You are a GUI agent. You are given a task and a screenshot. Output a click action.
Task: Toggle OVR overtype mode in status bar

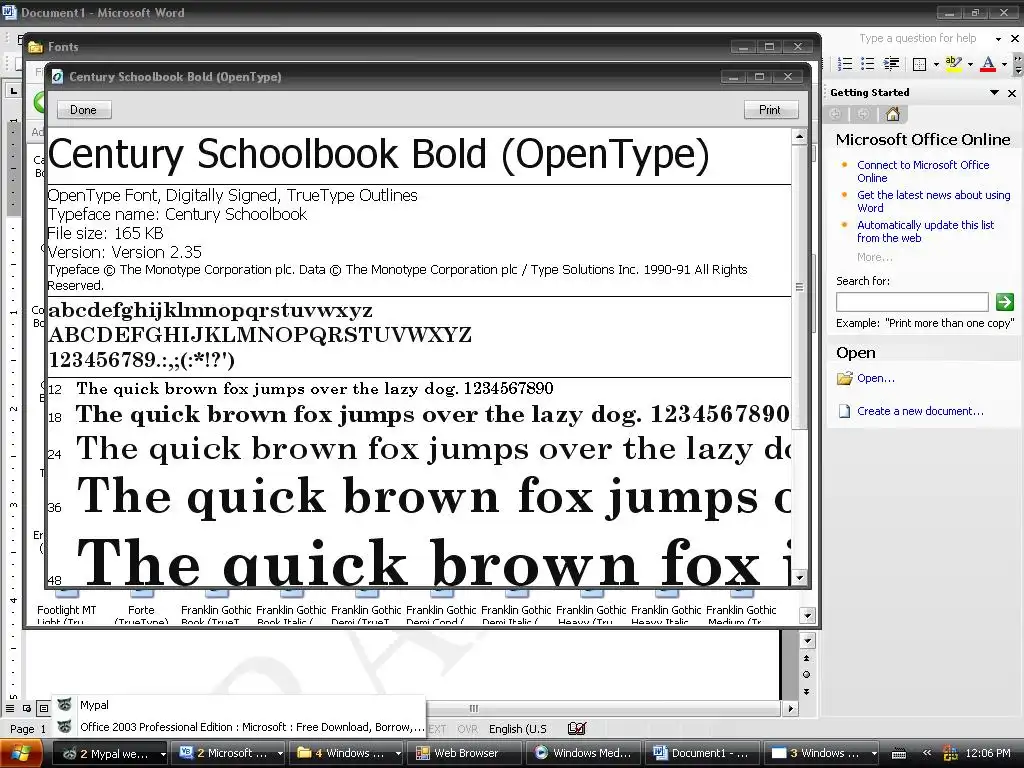468,729
